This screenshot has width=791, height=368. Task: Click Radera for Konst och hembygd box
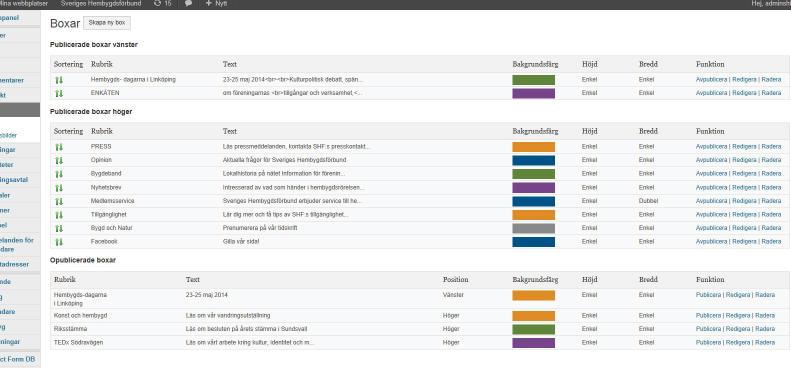pyautogui.click(x=765, y=315)
